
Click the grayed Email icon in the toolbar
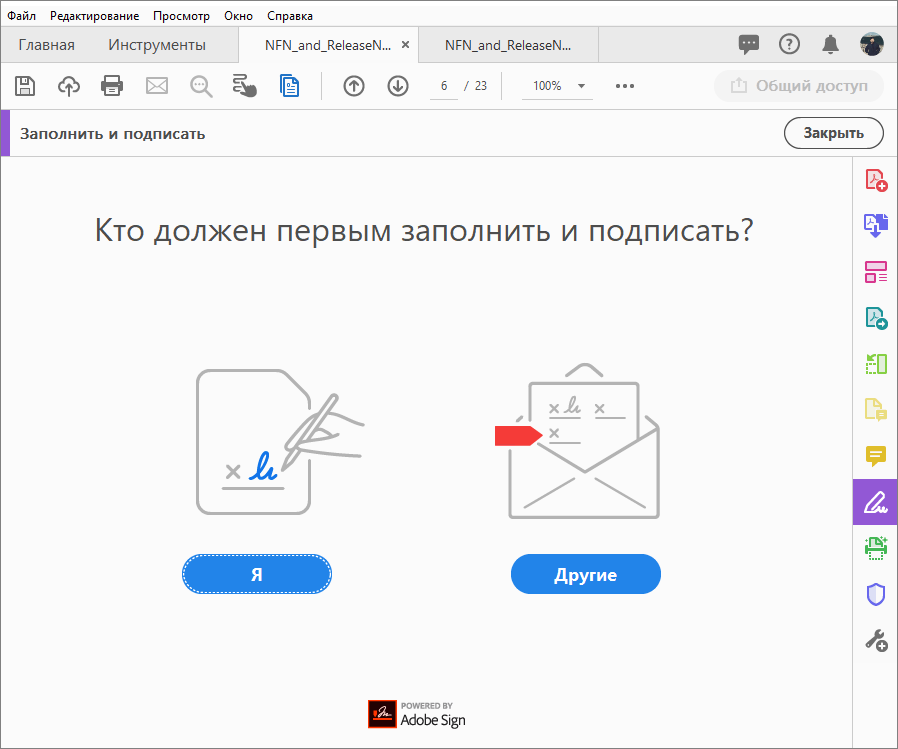(156, 86)
